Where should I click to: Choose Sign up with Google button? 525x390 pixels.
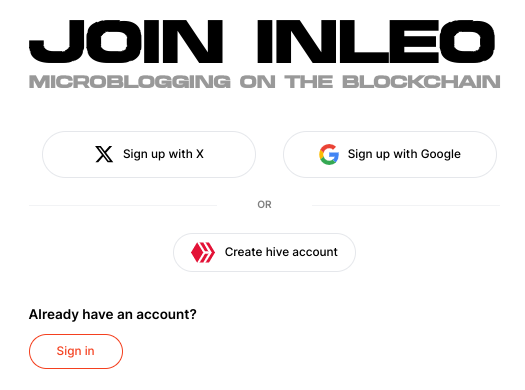click(x=390, y=154)
